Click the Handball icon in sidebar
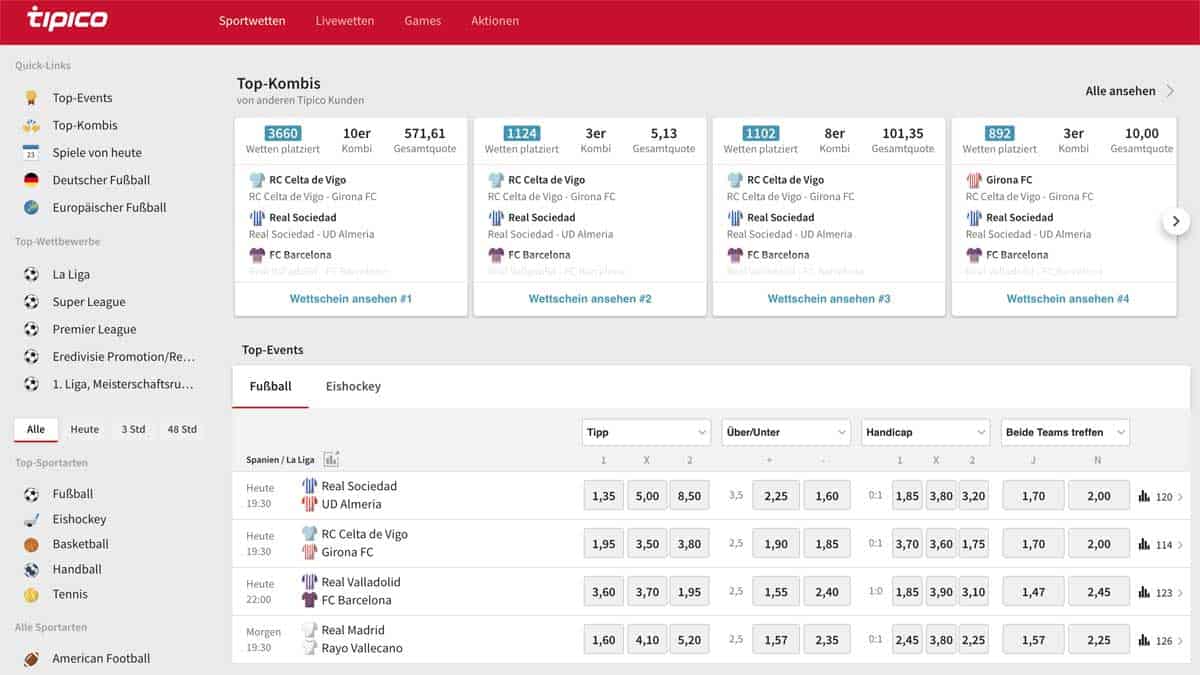The width and height of the screenshot is (1200, 675). coord(31,569)
